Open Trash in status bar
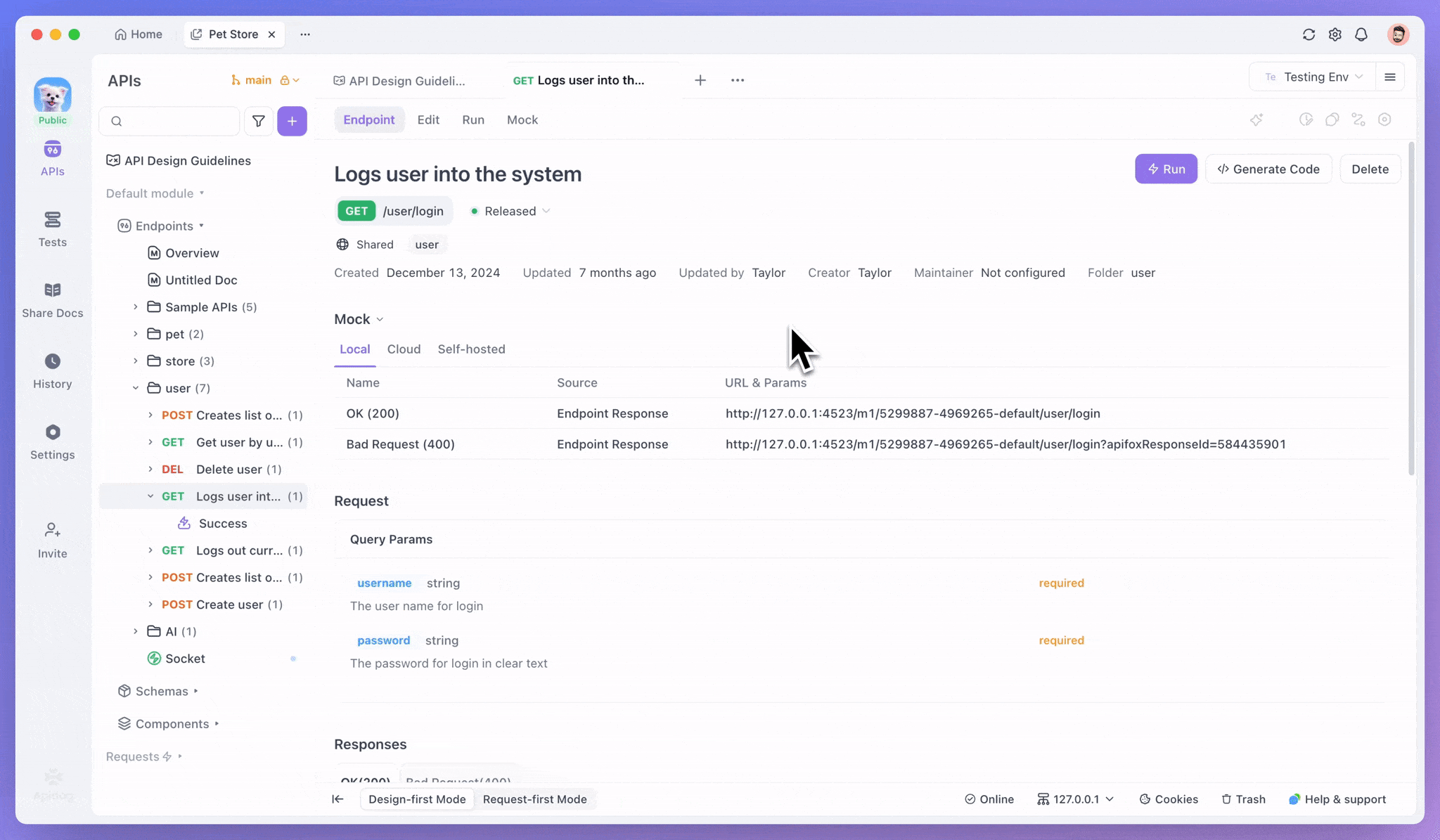The height and width of the screenshot is (840, 1440). click(1243, 799)
